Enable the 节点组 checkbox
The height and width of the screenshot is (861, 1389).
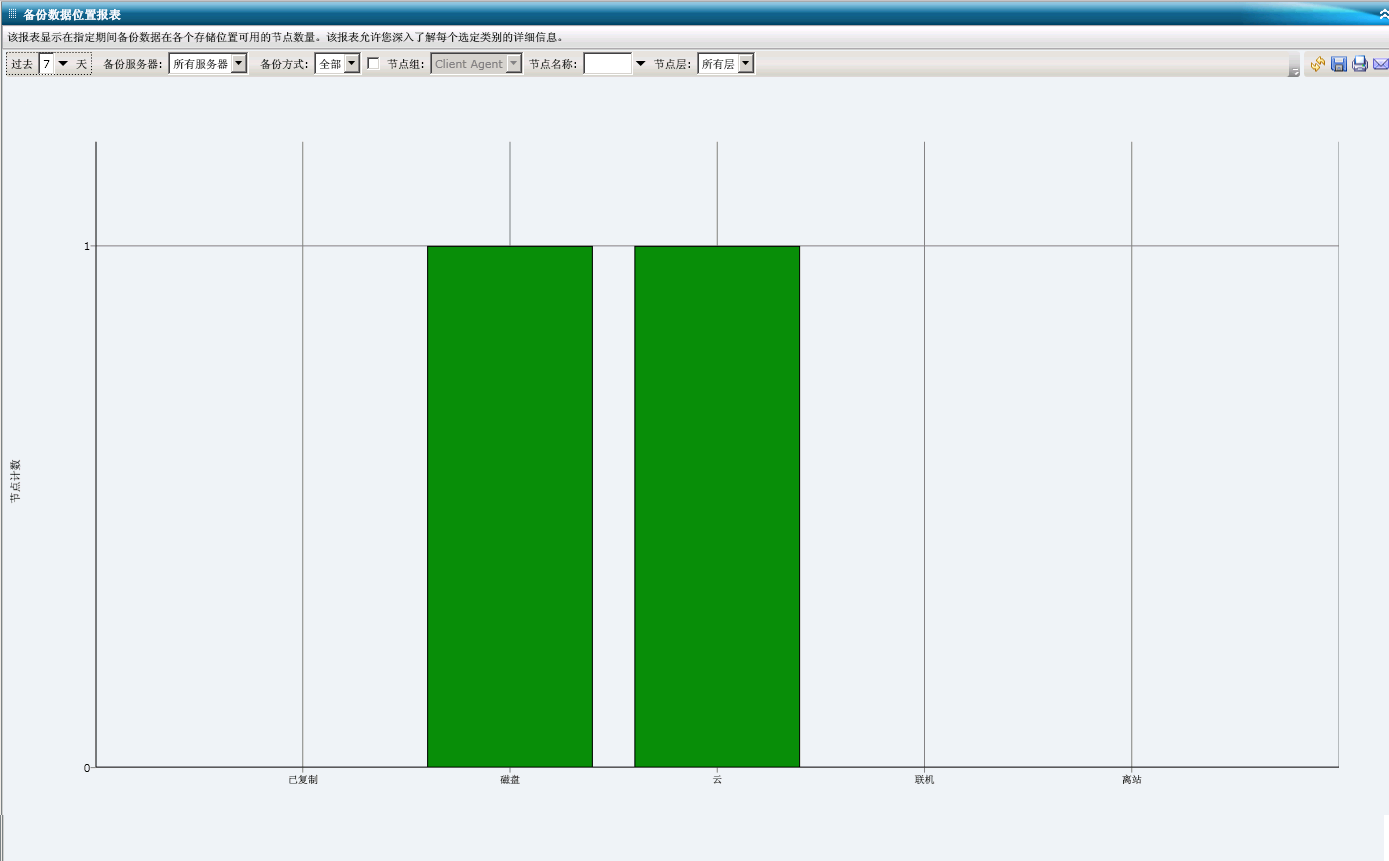[x=373, y=63]
